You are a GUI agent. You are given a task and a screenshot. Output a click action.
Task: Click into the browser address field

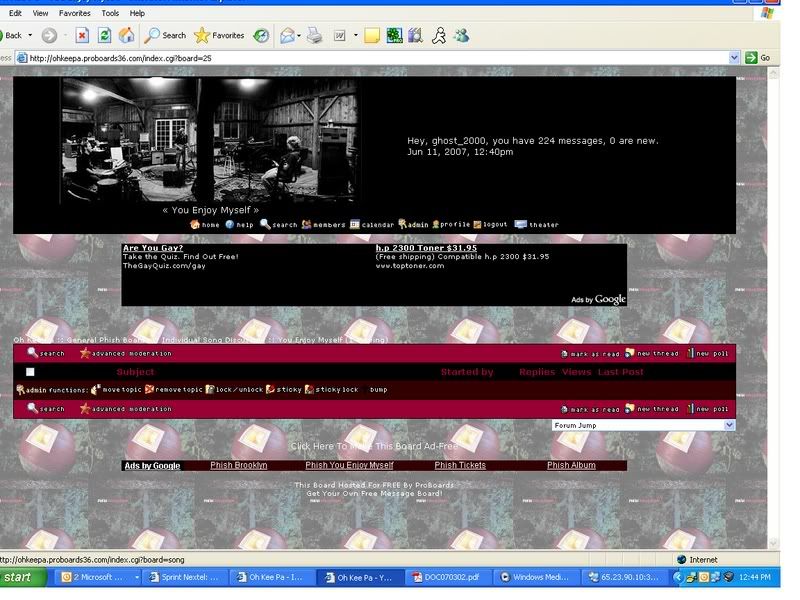click(380, 58)
